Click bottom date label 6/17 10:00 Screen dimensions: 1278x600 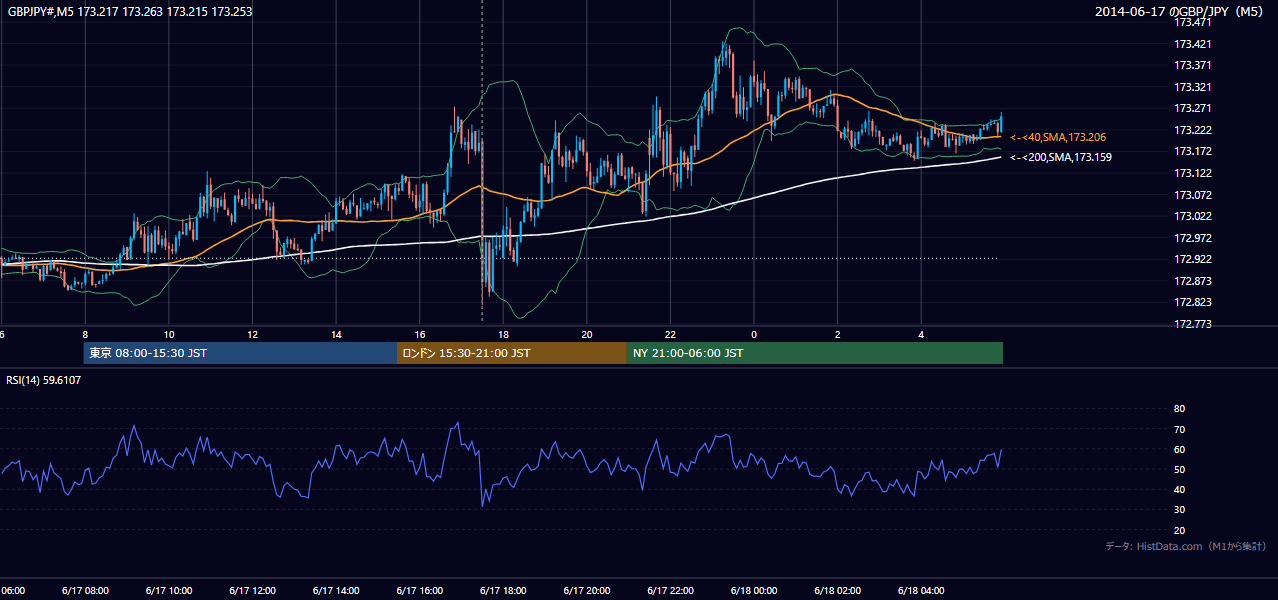tap(168, 591)
